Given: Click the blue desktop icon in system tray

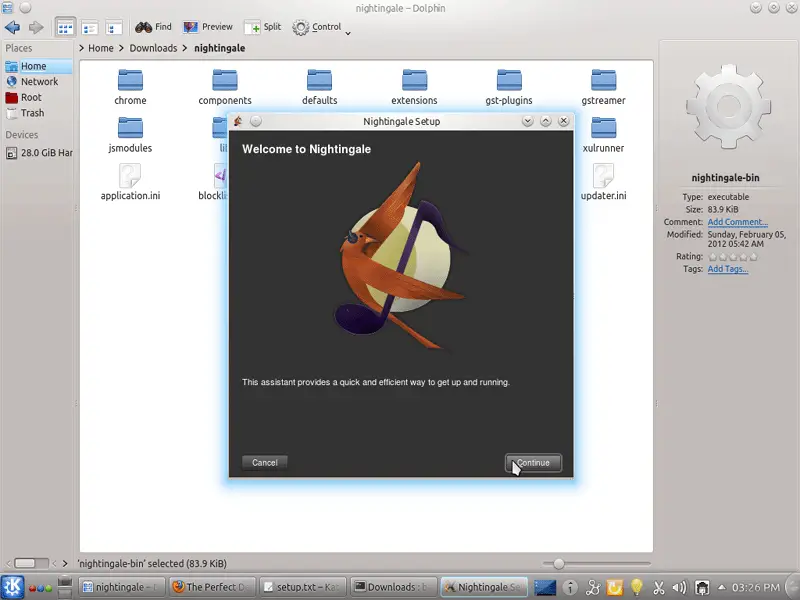Looking at the screenshot, I should click(545, 588).
